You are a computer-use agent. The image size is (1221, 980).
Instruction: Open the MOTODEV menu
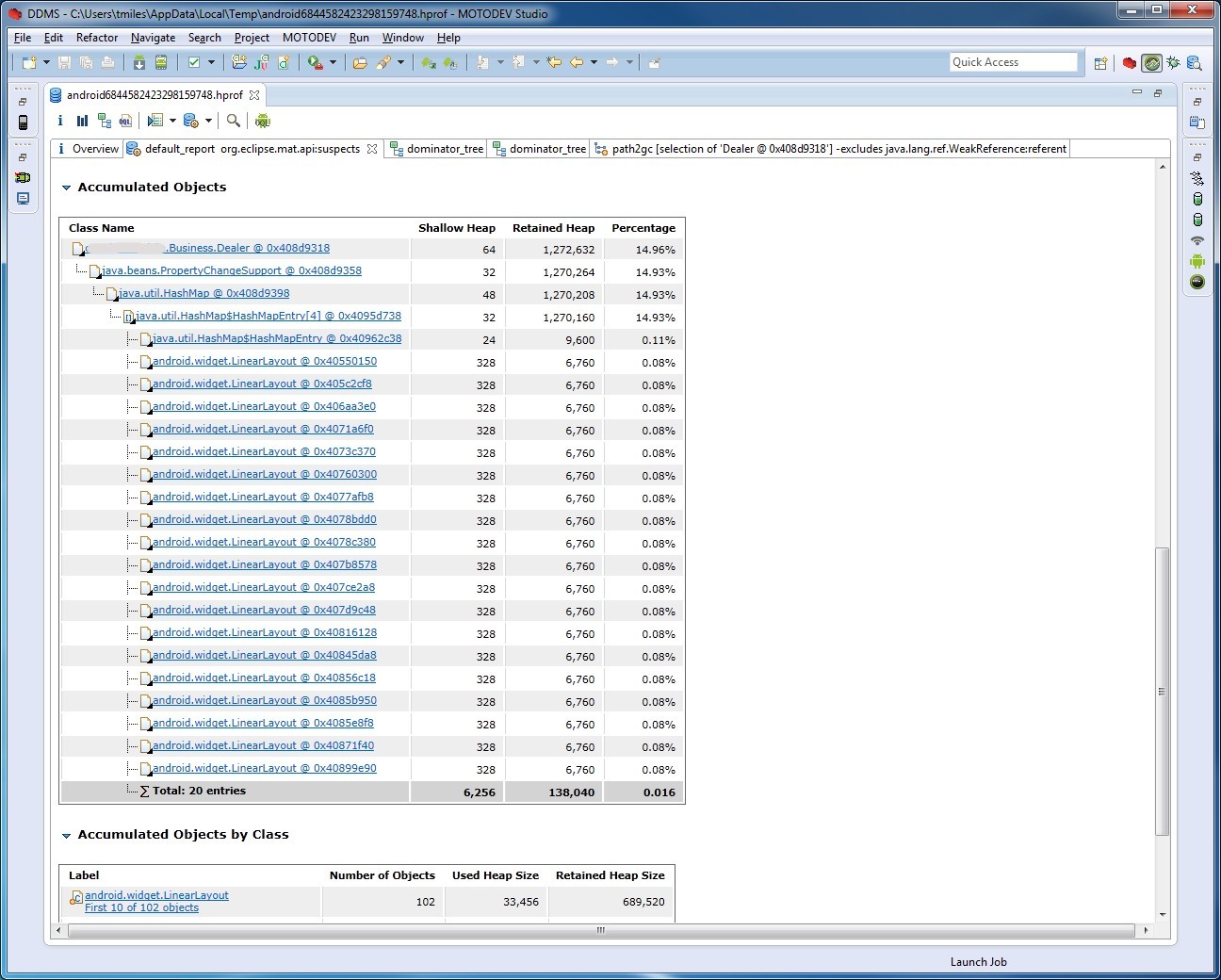(309, 38)
